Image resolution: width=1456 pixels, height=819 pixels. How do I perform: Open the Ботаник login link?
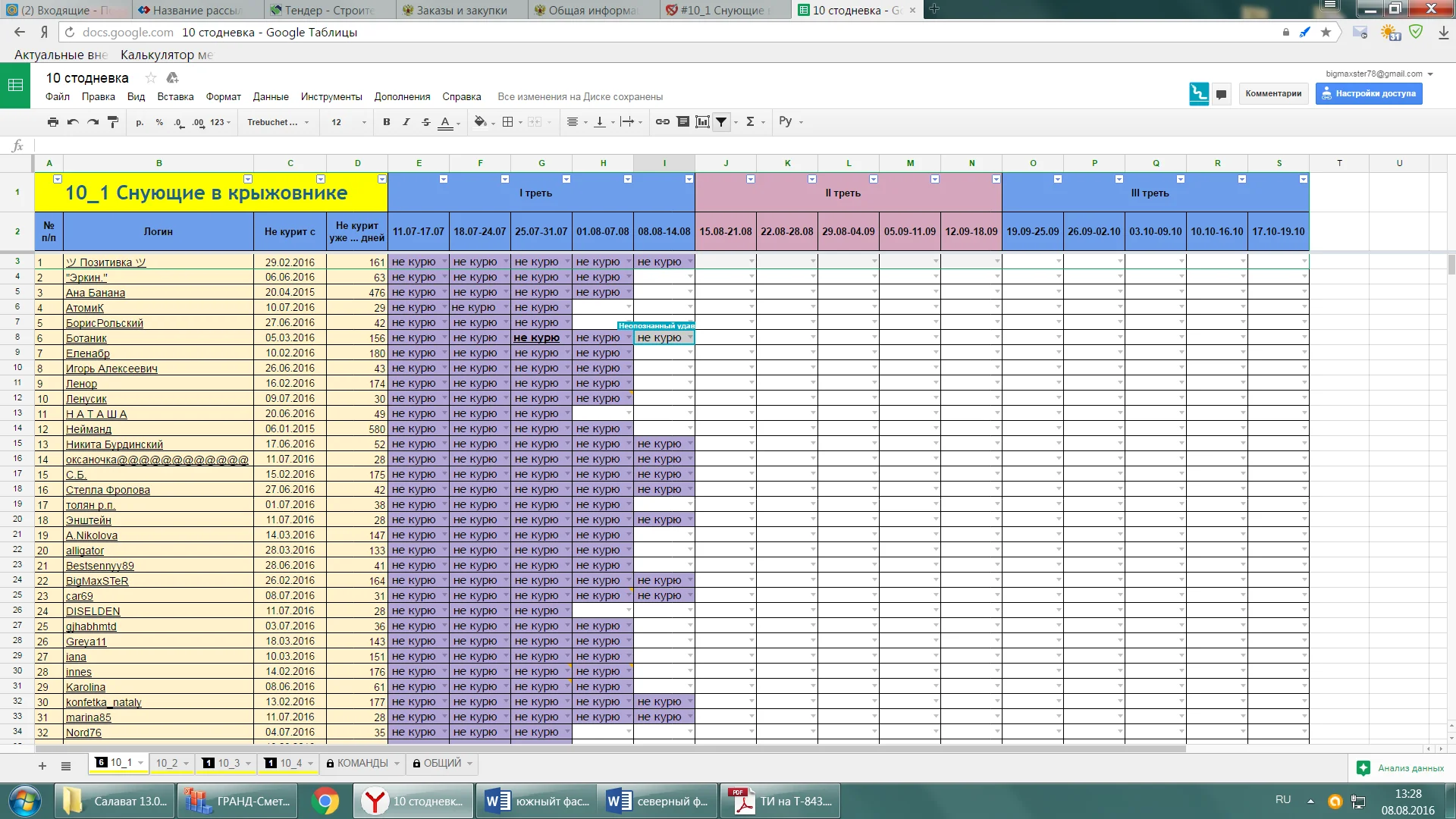(86, 338)
